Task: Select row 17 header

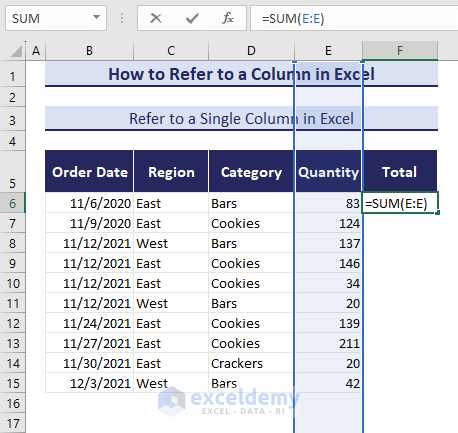Action: click(13, 423)
